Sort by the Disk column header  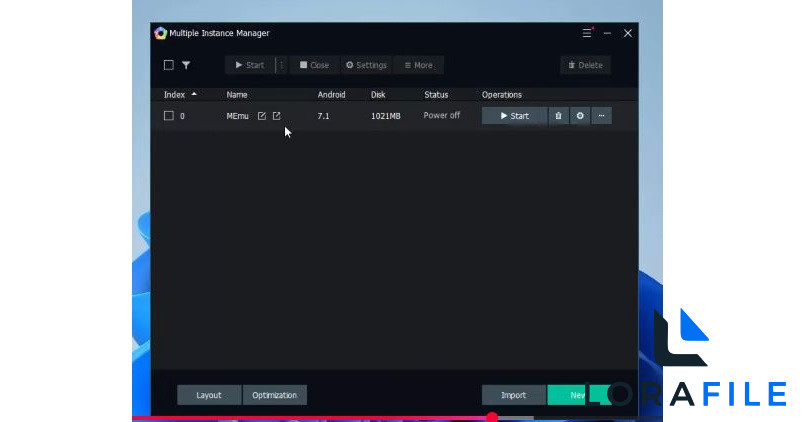(378, 95)
